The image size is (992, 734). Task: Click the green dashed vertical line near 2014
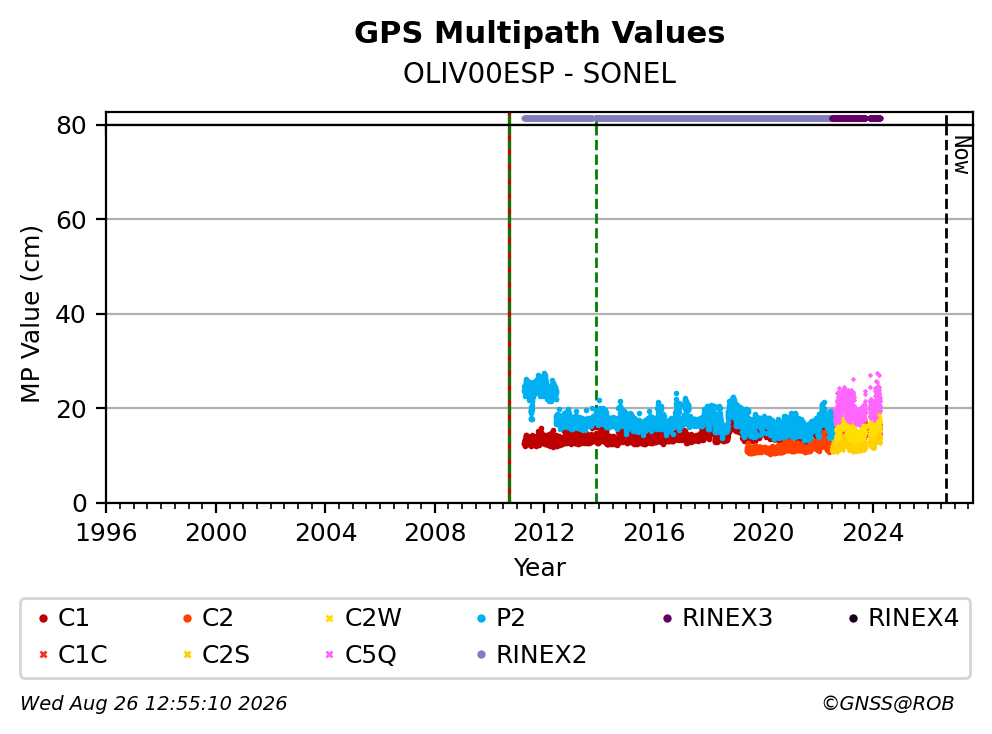click(x=597, y=309)
